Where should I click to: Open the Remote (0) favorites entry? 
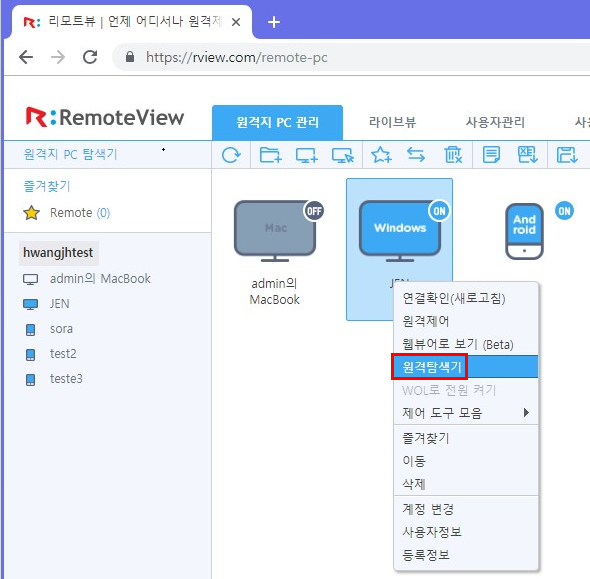coord(80,213)
